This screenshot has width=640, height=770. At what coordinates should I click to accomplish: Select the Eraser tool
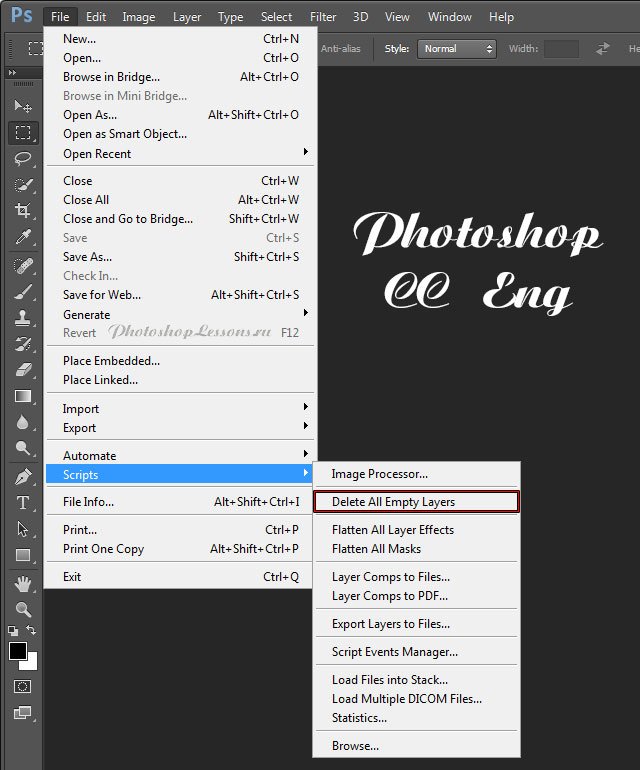[x=22, y=370]
